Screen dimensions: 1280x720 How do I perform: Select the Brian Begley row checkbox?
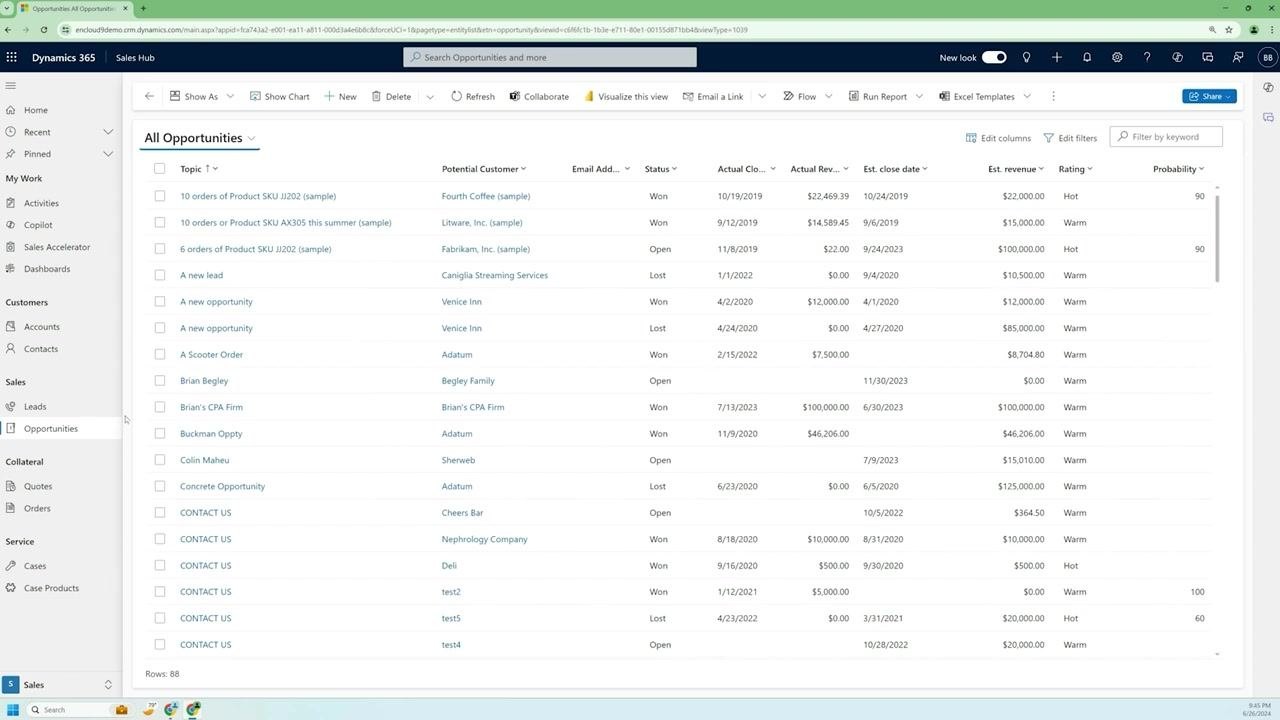coord(159,381)
